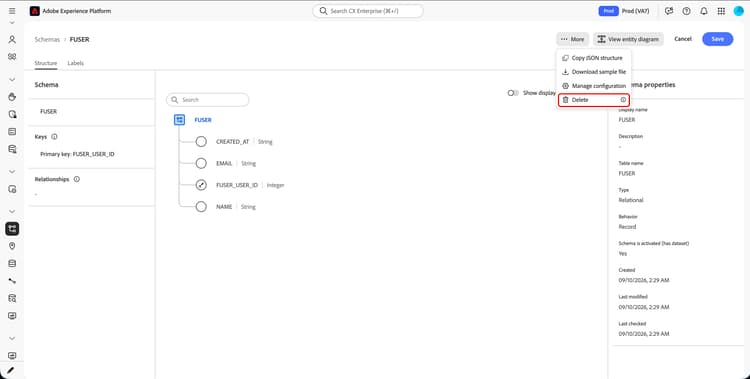750x379 pixels.
Task: Click the user avatar icon
Action: 739,11
